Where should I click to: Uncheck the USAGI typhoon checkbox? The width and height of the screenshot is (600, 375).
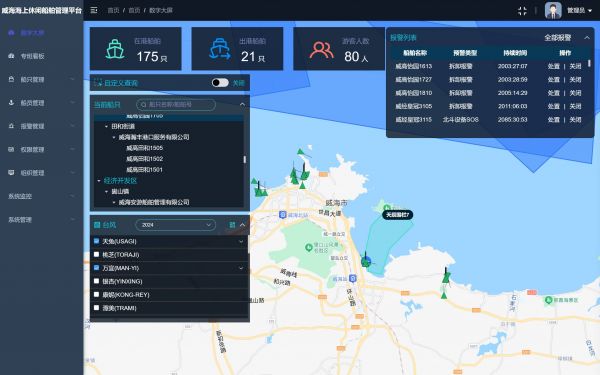coord(96,241)
